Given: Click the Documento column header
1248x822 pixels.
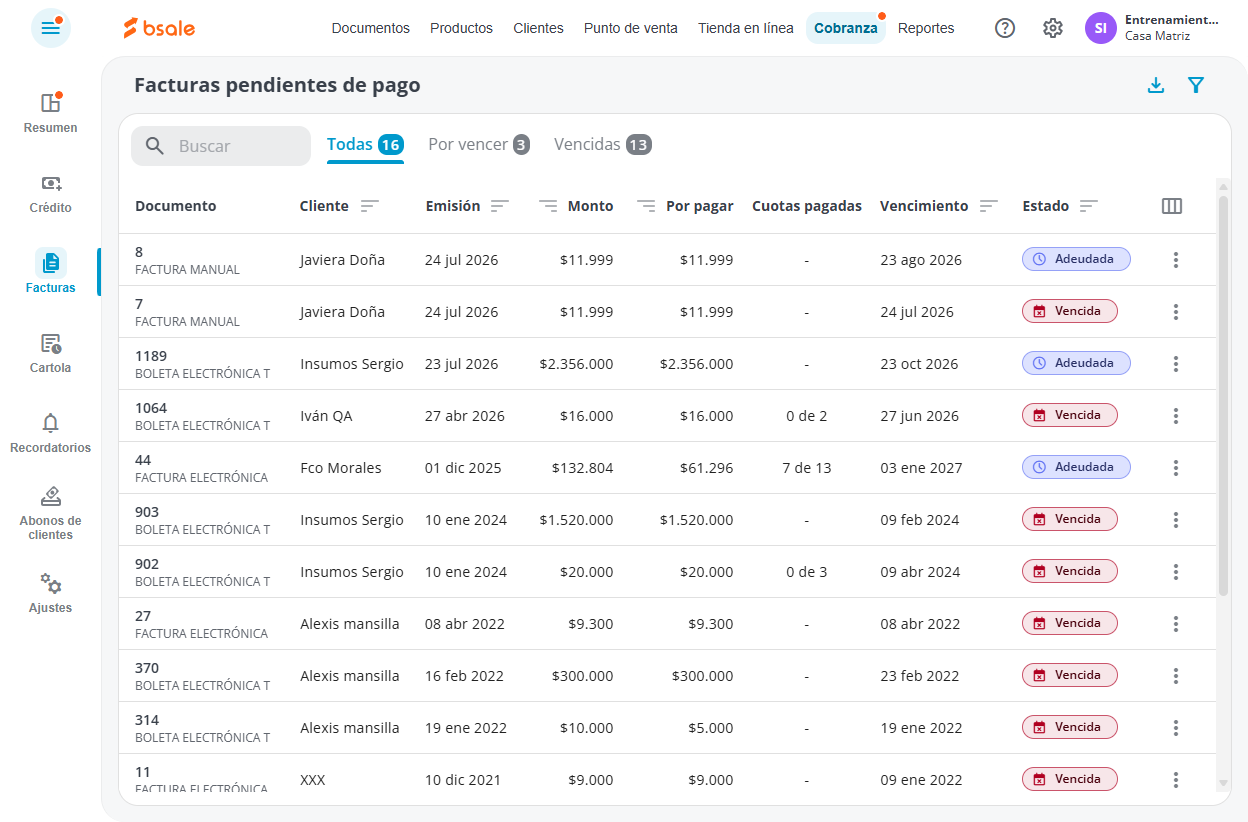Looking at the screenshot, I should (176, 206).
